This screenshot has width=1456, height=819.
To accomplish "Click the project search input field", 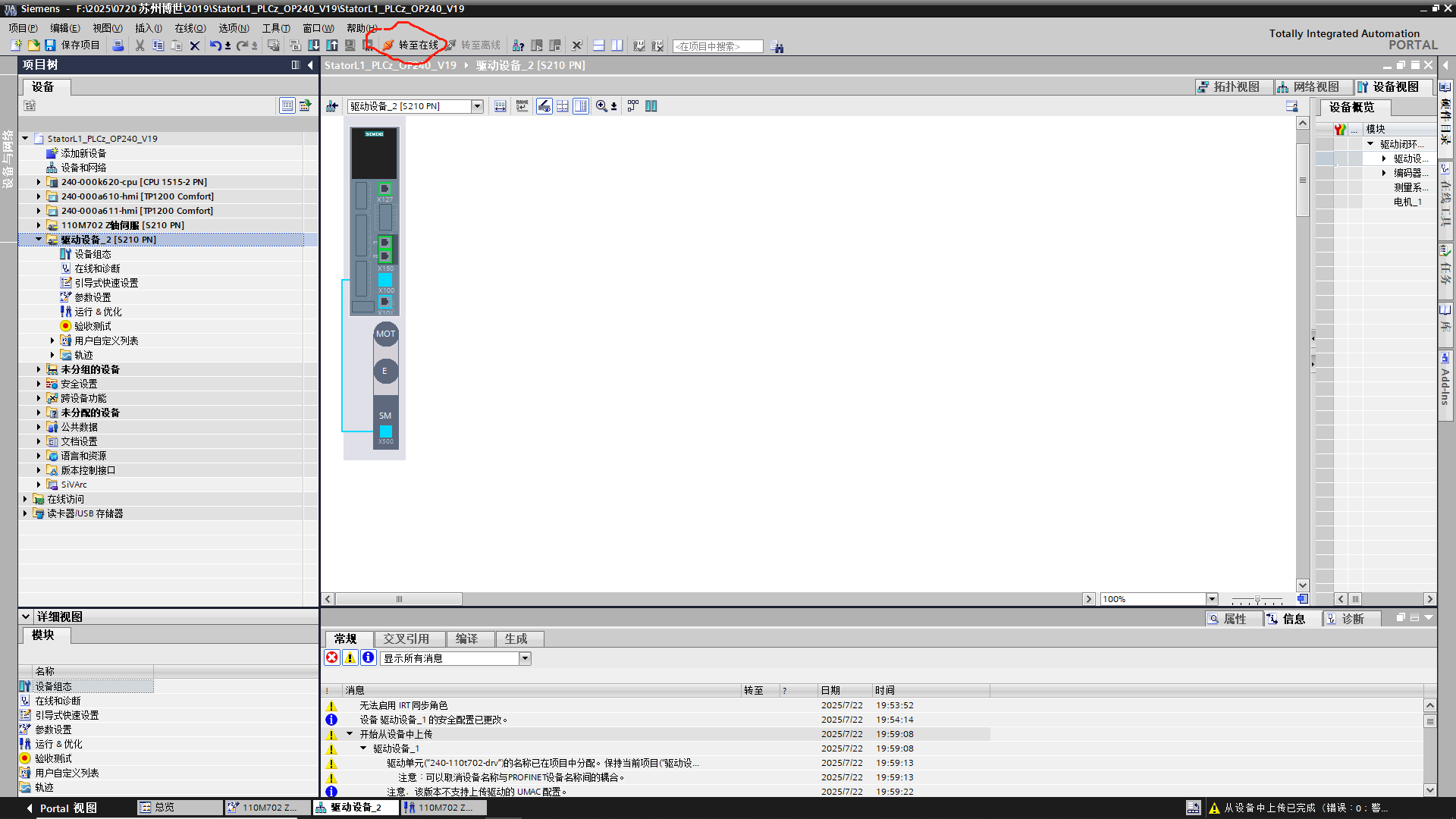I will tap(717, 46).
